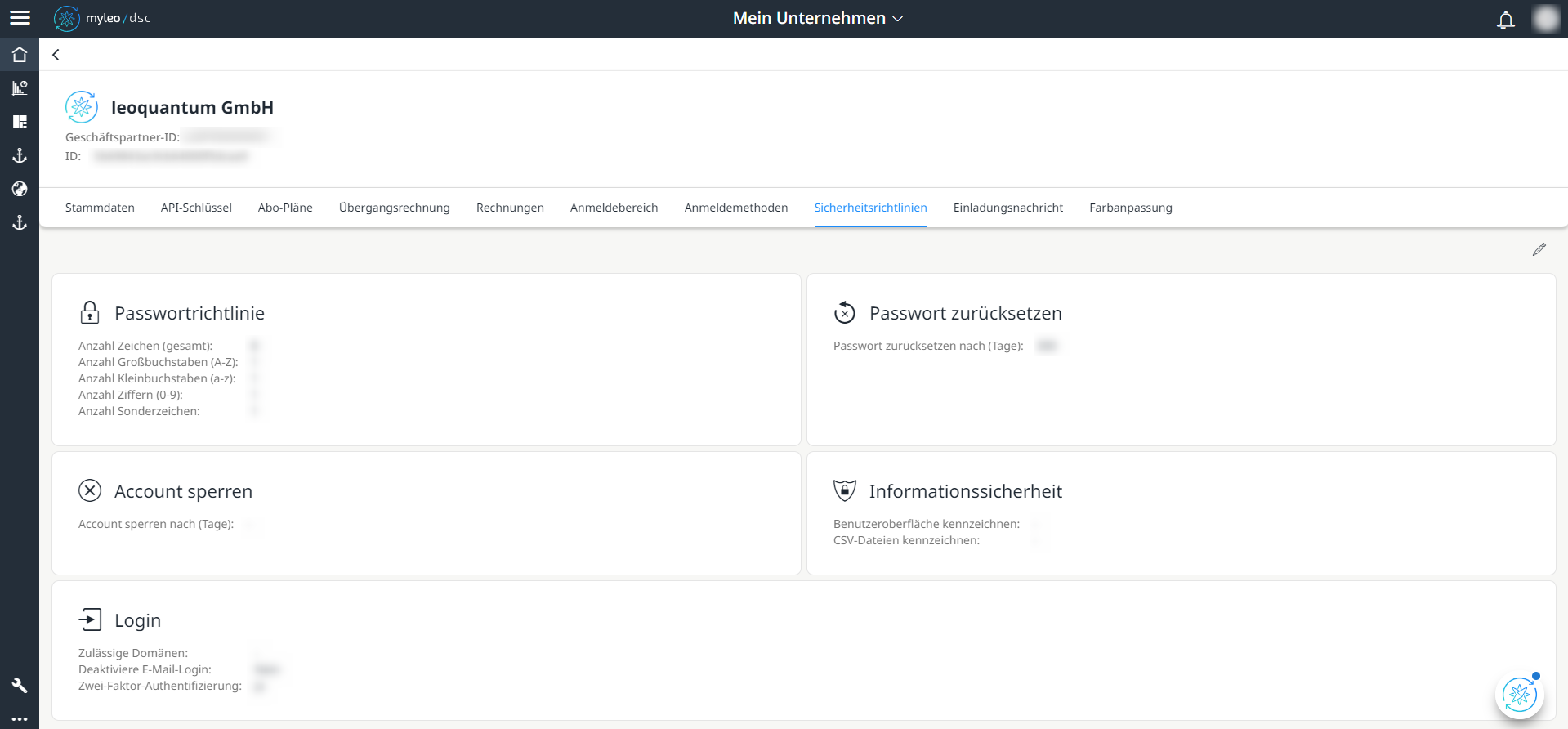The image size is (1568, 729).
Task: Click the Geschäftspartner-ID label
Action: (123, 137)
